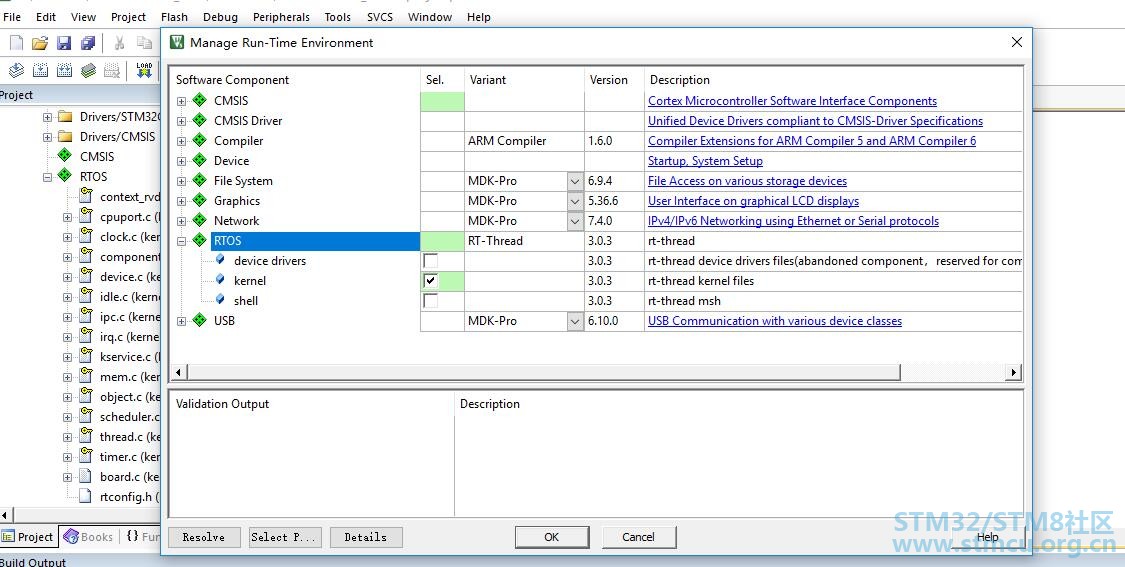Click the LOAD download-to-flash icon
Image resolution: width=1125 pixels, height=567 pixels.
144,70
